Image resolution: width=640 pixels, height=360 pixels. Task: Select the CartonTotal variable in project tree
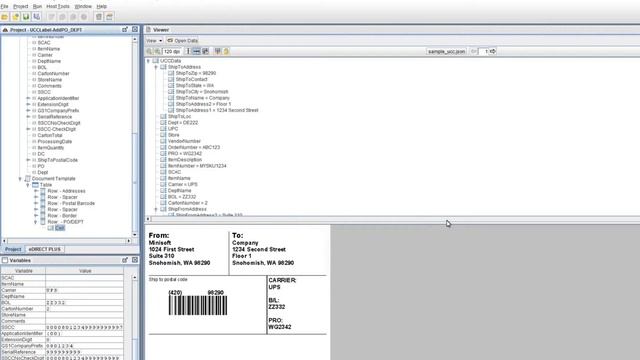pos(50,136)
